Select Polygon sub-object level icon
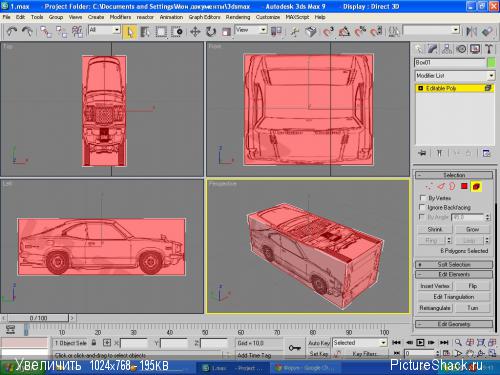This screenshot has width=500, height=375. pos(464,186)
